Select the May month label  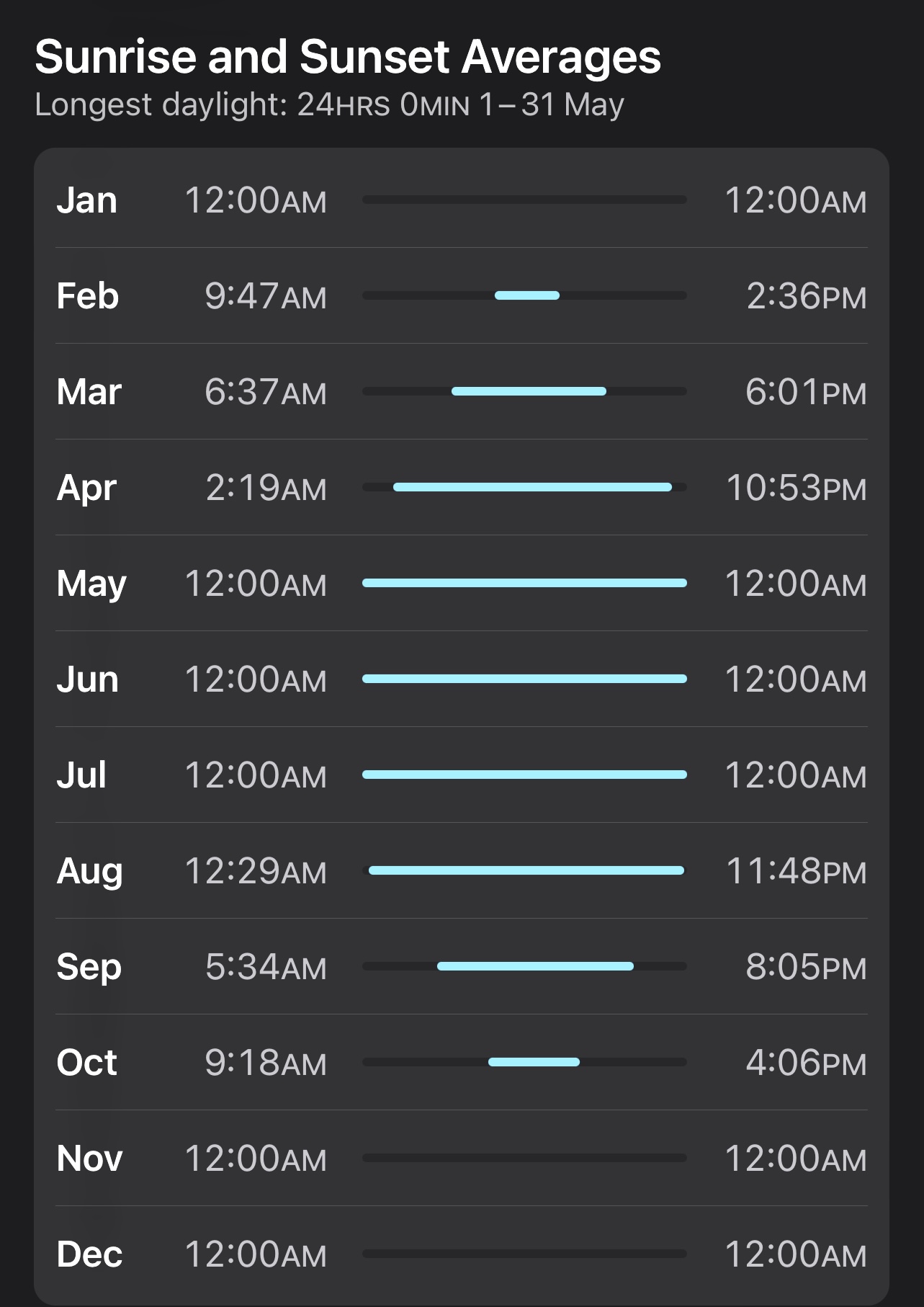(91, 584)
